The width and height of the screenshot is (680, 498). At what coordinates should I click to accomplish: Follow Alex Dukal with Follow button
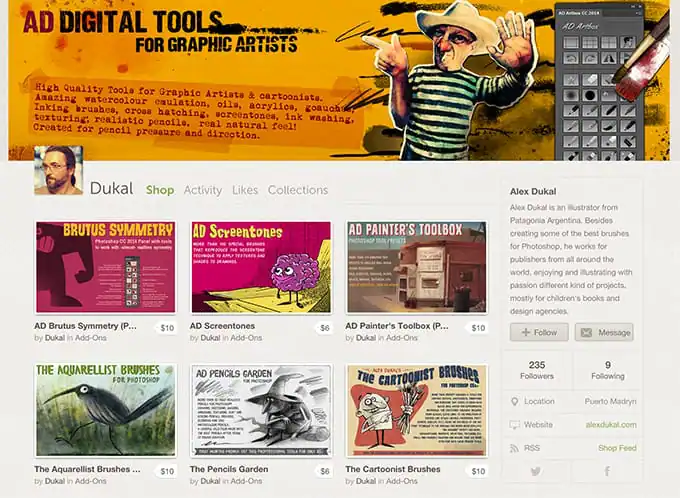[539, 332]
